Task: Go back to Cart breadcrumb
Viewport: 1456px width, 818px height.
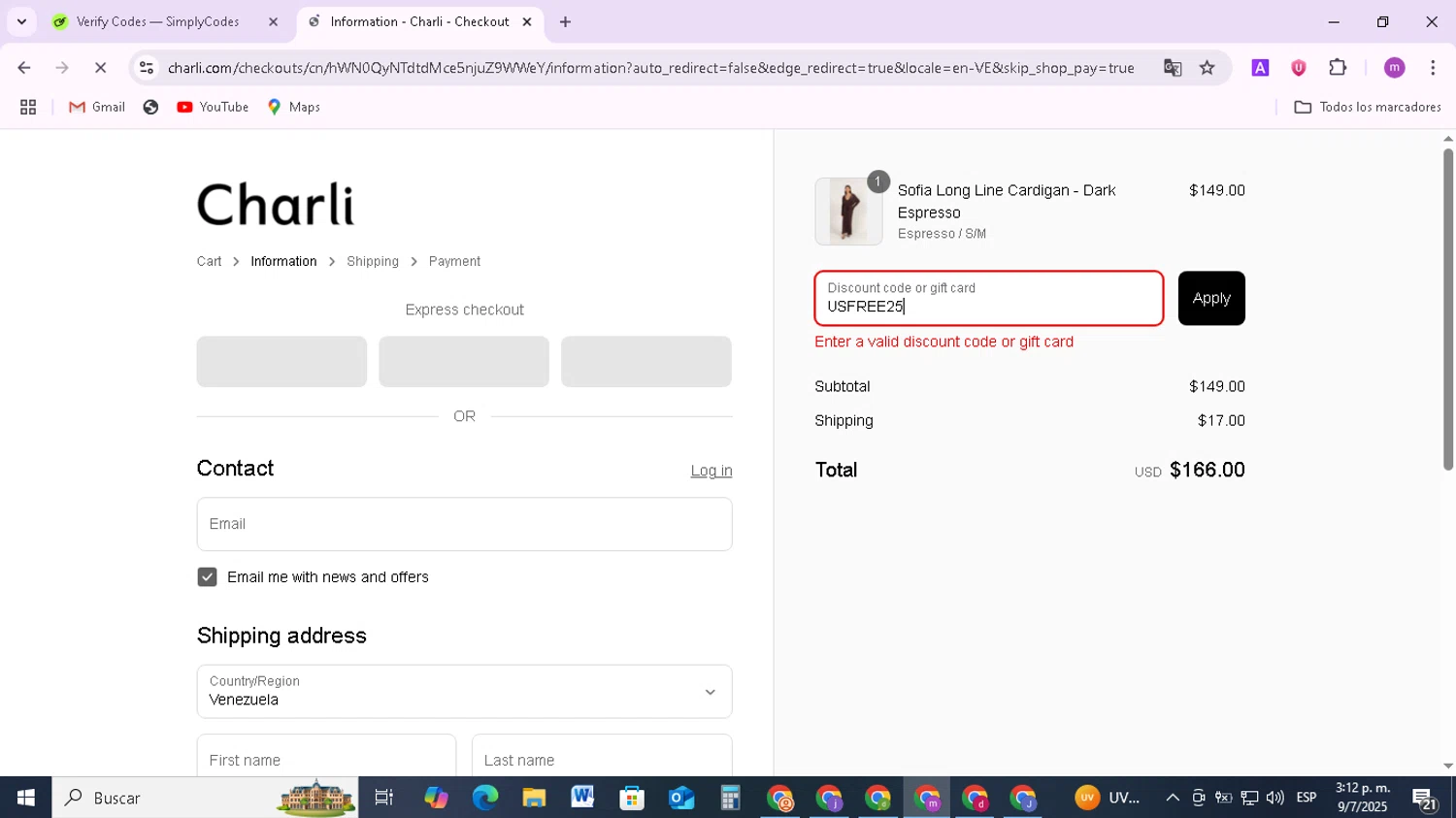Action: coord(209,261)
